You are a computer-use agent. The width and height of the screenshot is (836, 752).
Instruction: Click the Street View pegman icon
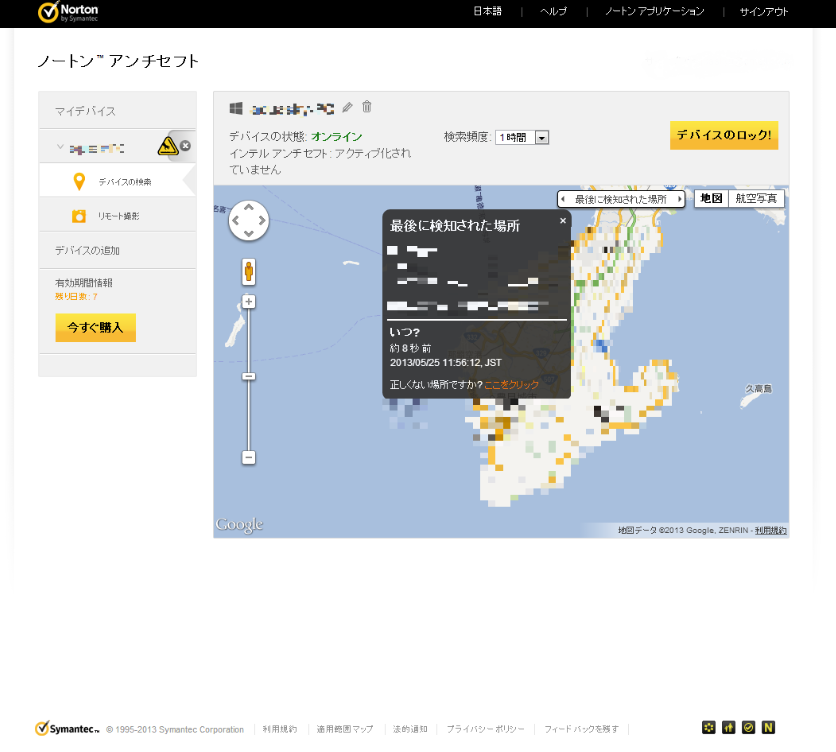coord(248,272)
